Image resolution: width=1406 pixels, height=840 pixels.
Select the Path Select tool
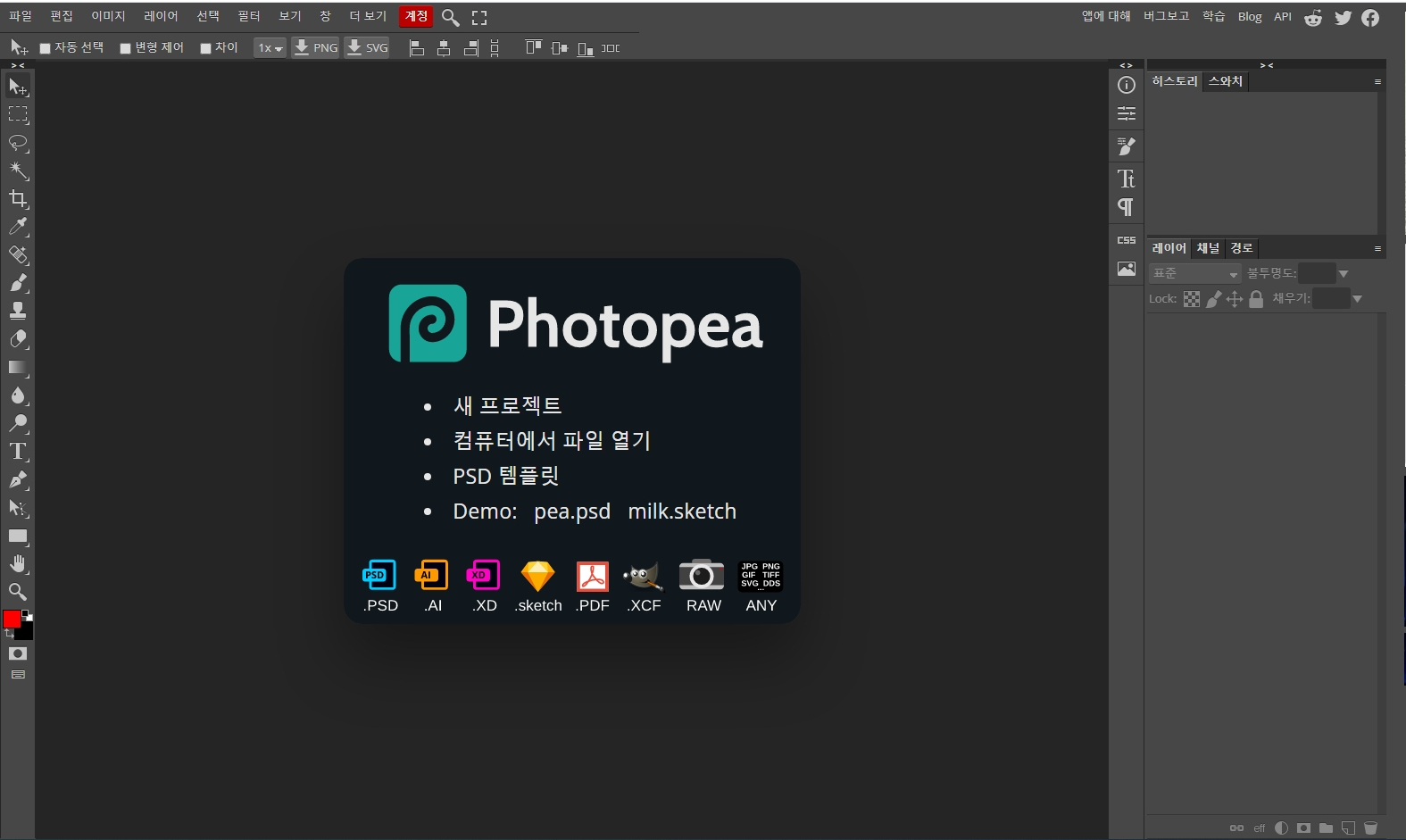18,508
